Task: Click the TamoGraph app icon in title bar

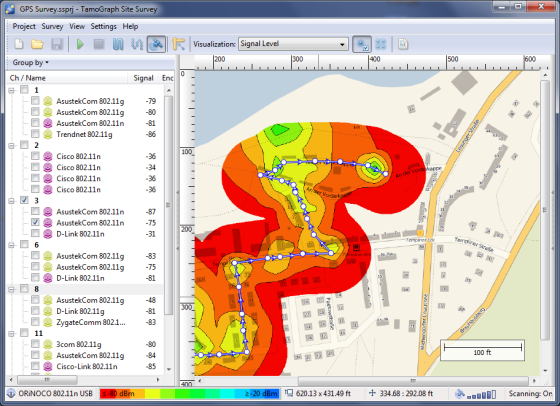Action: pos(10,9)
